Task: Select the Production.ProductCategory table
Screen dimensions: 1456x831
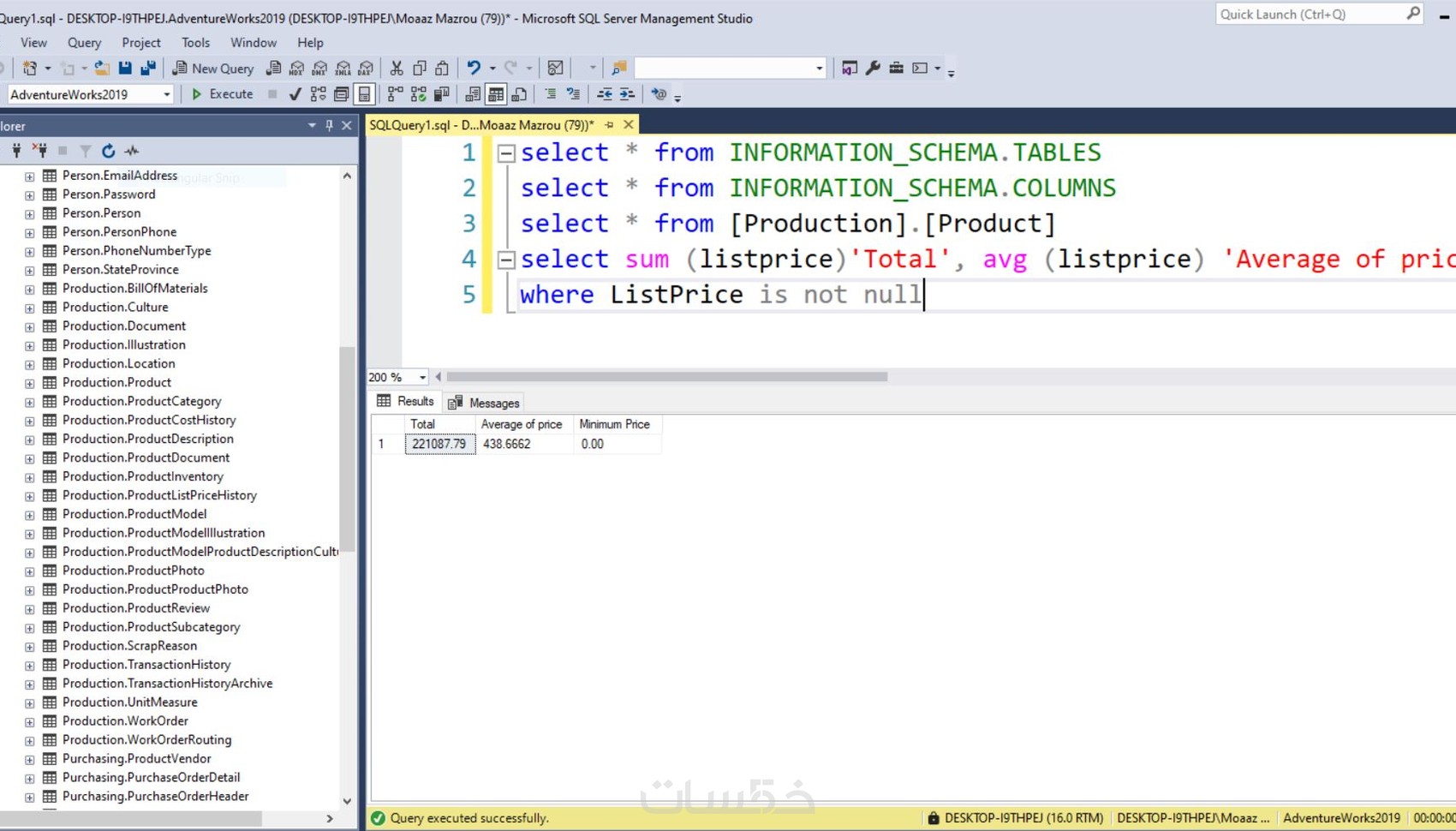Action: (141, 402)
